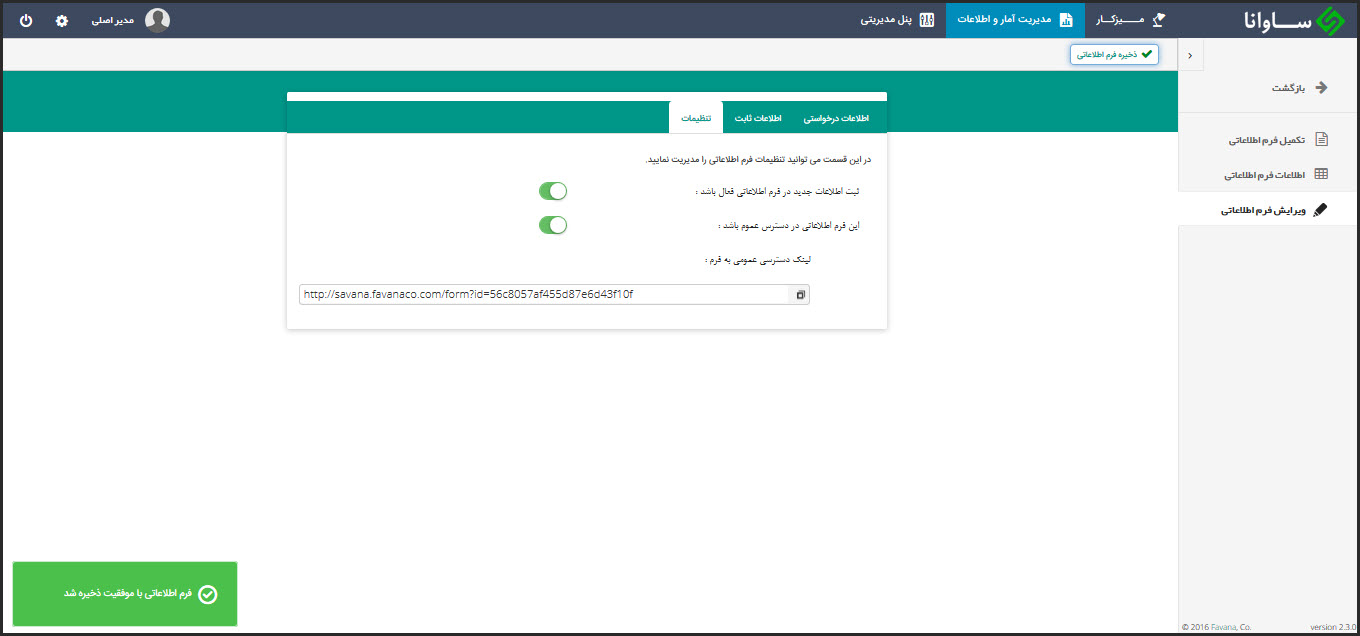
Task: Click the table icon for form data
Action: [1321, 174]
